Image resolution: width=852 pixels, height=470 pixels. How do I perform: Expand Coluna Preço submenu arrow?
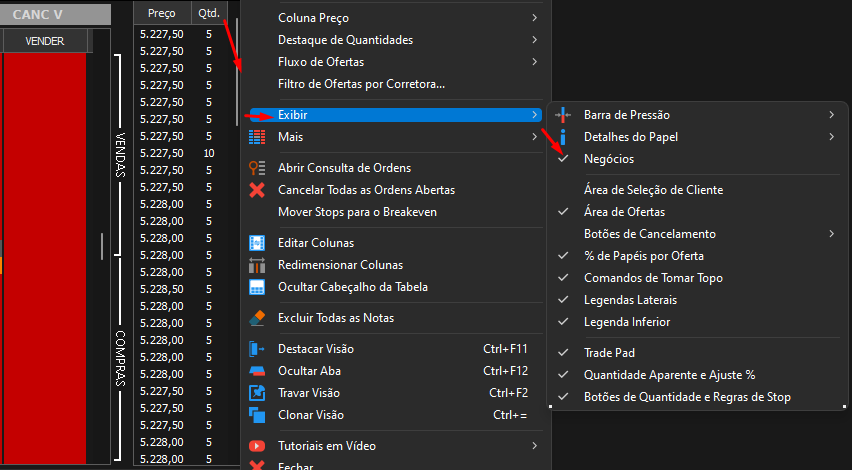click(535, 18)
